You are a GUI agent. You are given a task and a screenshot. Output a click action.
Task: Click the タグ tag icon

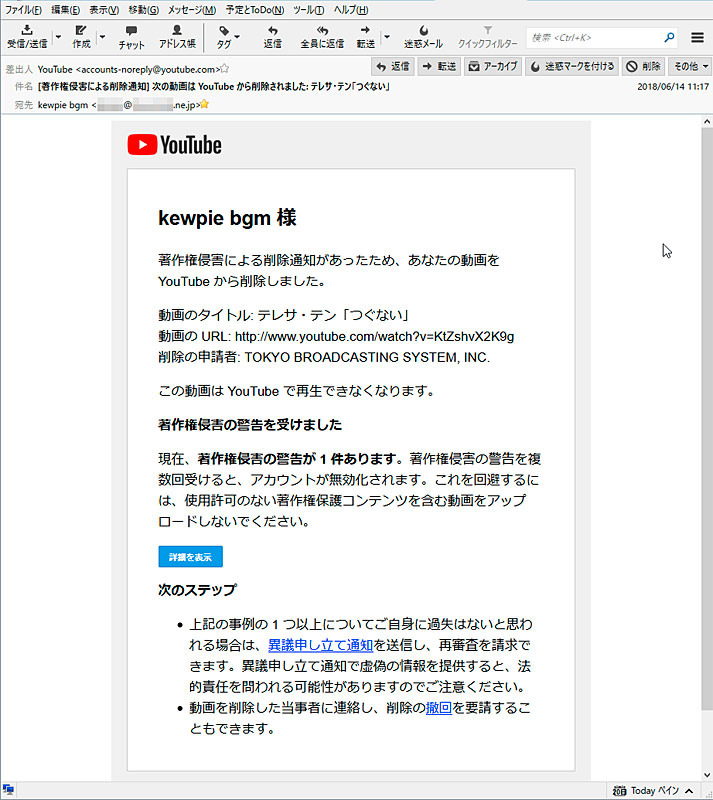tap(224, 31)
